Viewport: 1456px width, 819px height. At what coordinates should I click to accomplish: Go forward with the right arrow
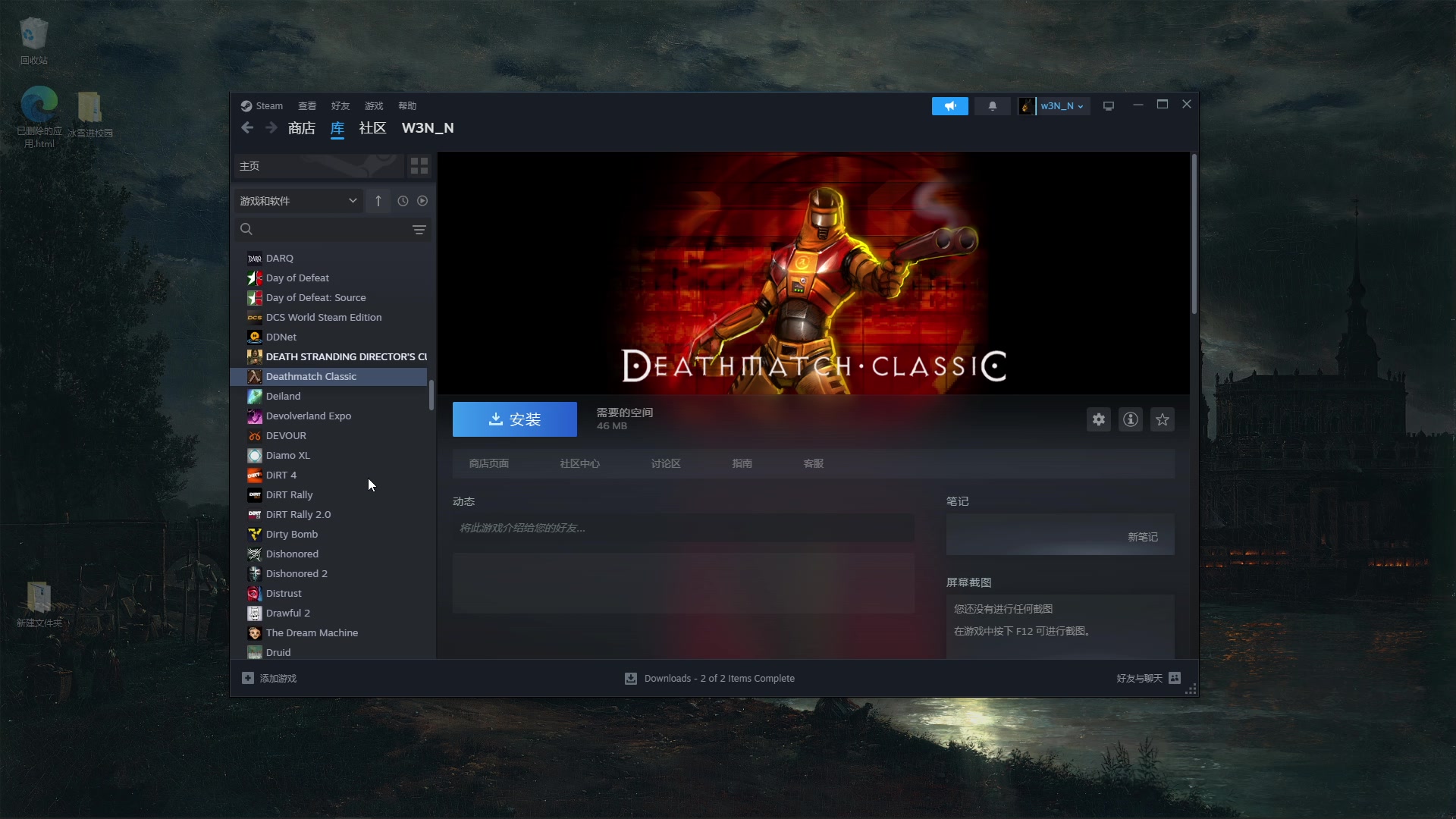pos(271,128)
